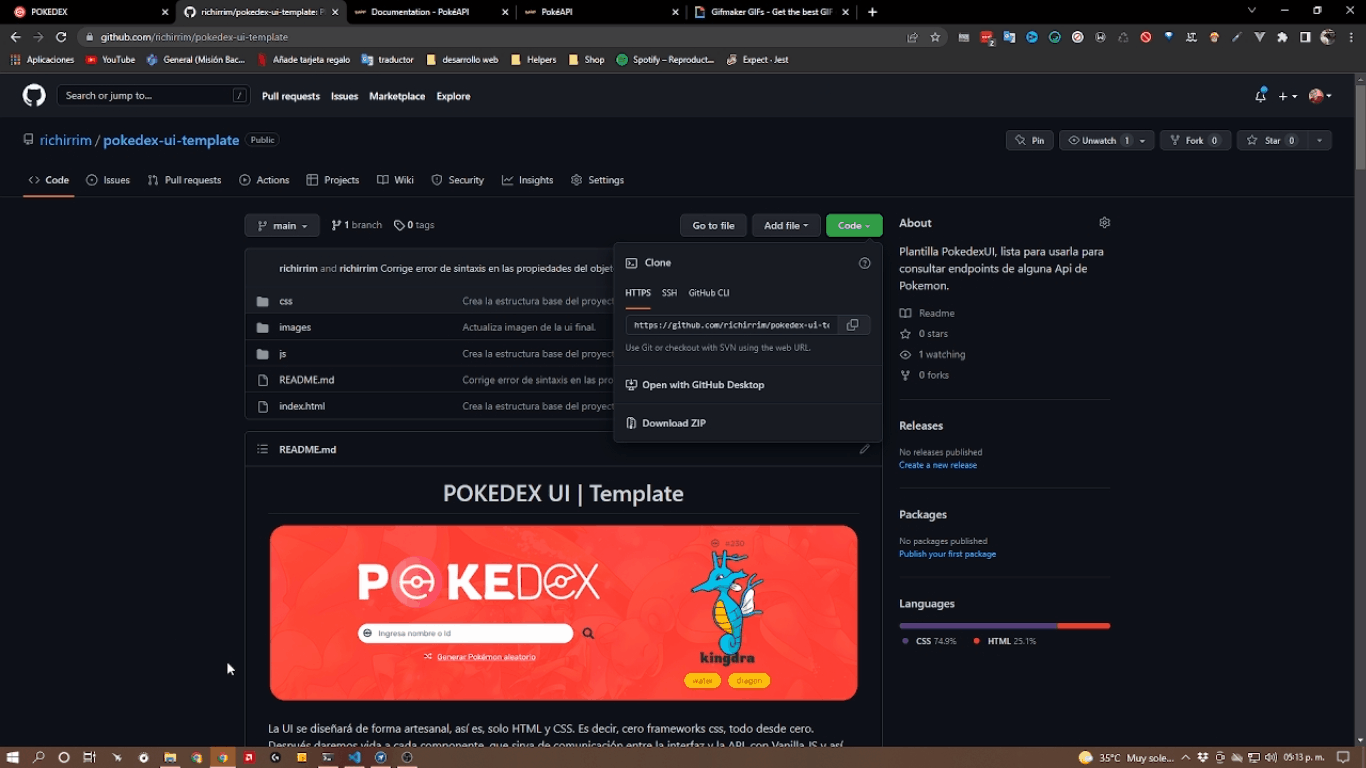The image size is (1366, 768).
Task: Open GitHub notifications bell
Action: 1260,96
